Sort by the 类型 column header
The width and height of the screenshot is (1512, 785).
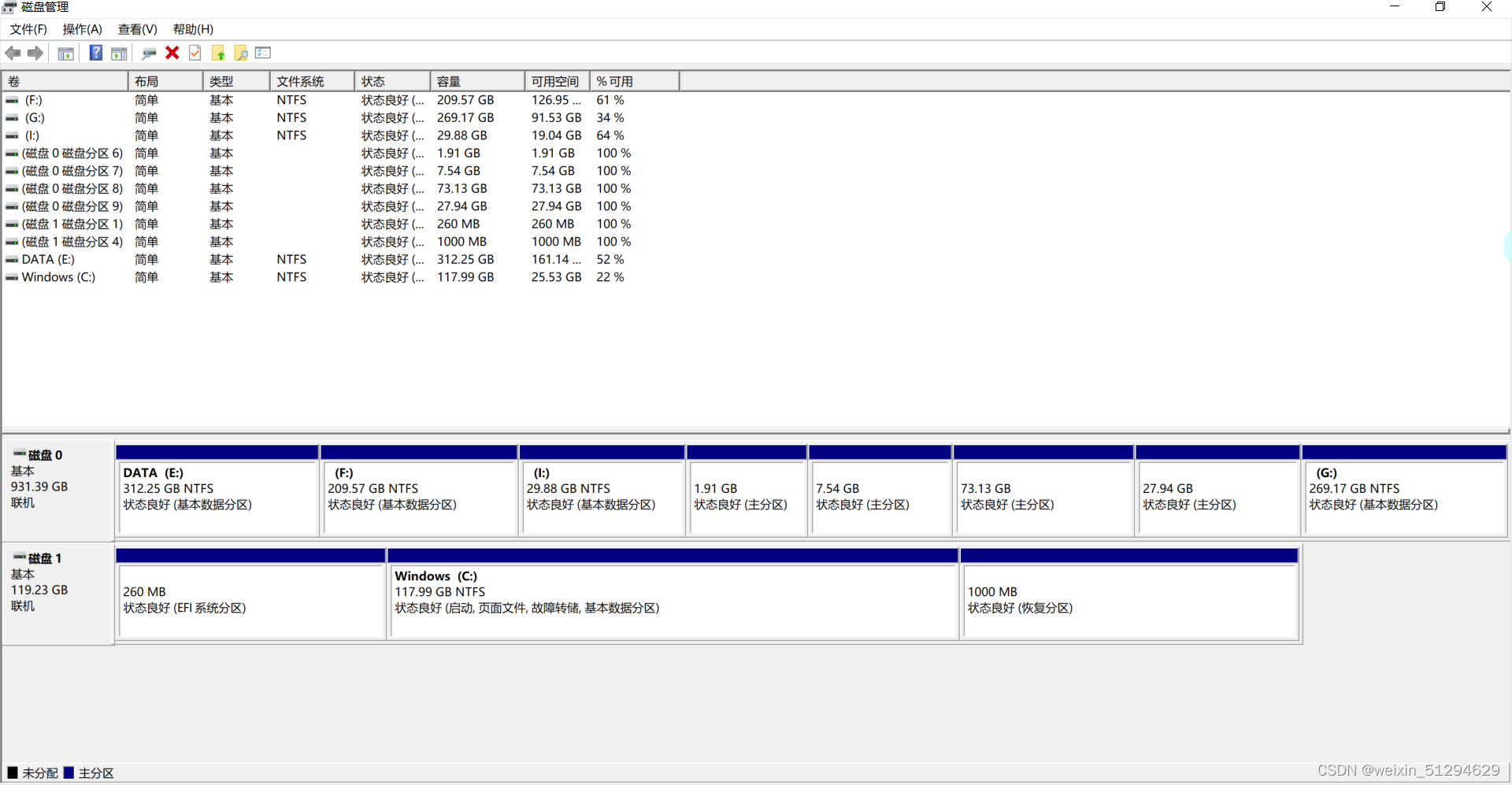pyautogui.click(x=237, y=81)
